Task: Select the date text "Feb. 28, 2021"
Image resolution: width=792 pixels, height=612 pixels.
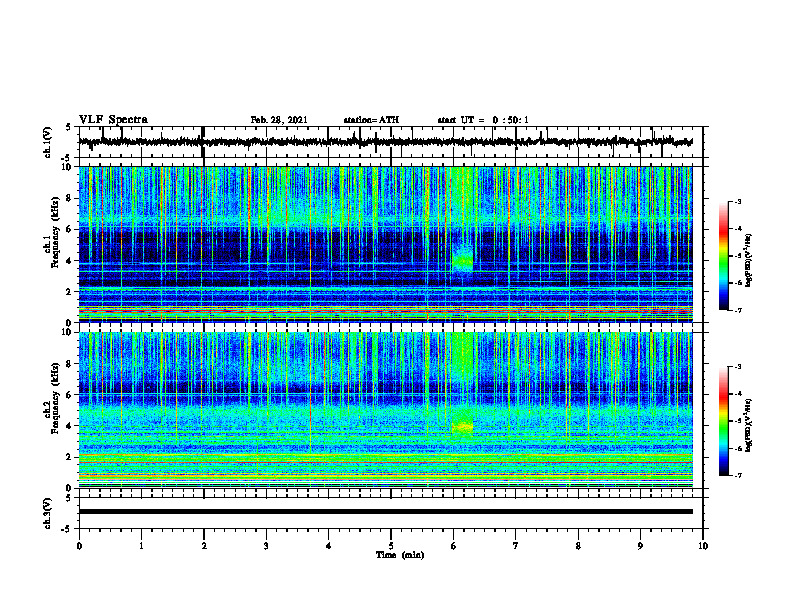Action: [x=279, y=120]
